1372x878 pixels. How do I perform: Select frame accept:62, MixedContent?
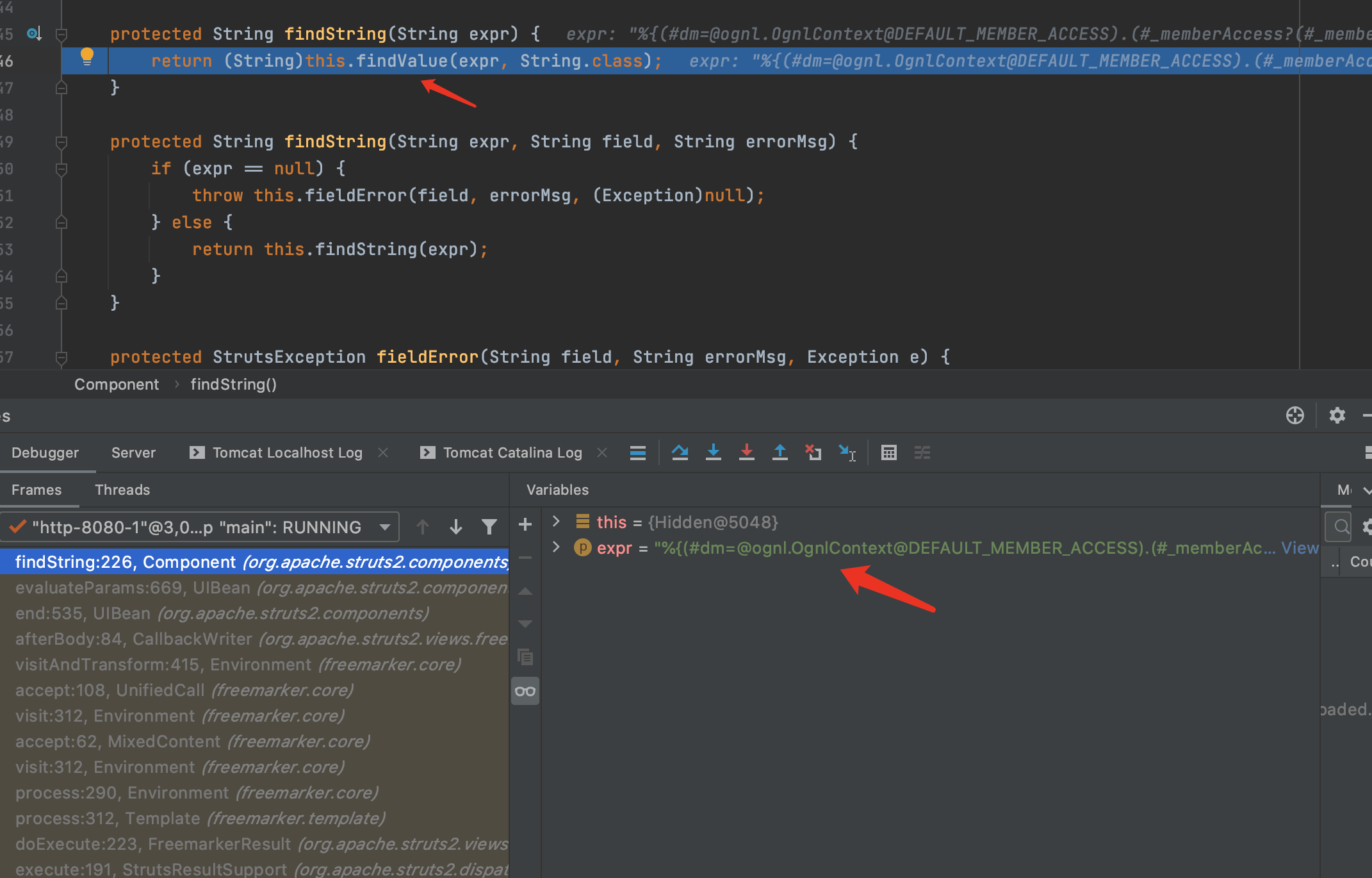point(254,741)
